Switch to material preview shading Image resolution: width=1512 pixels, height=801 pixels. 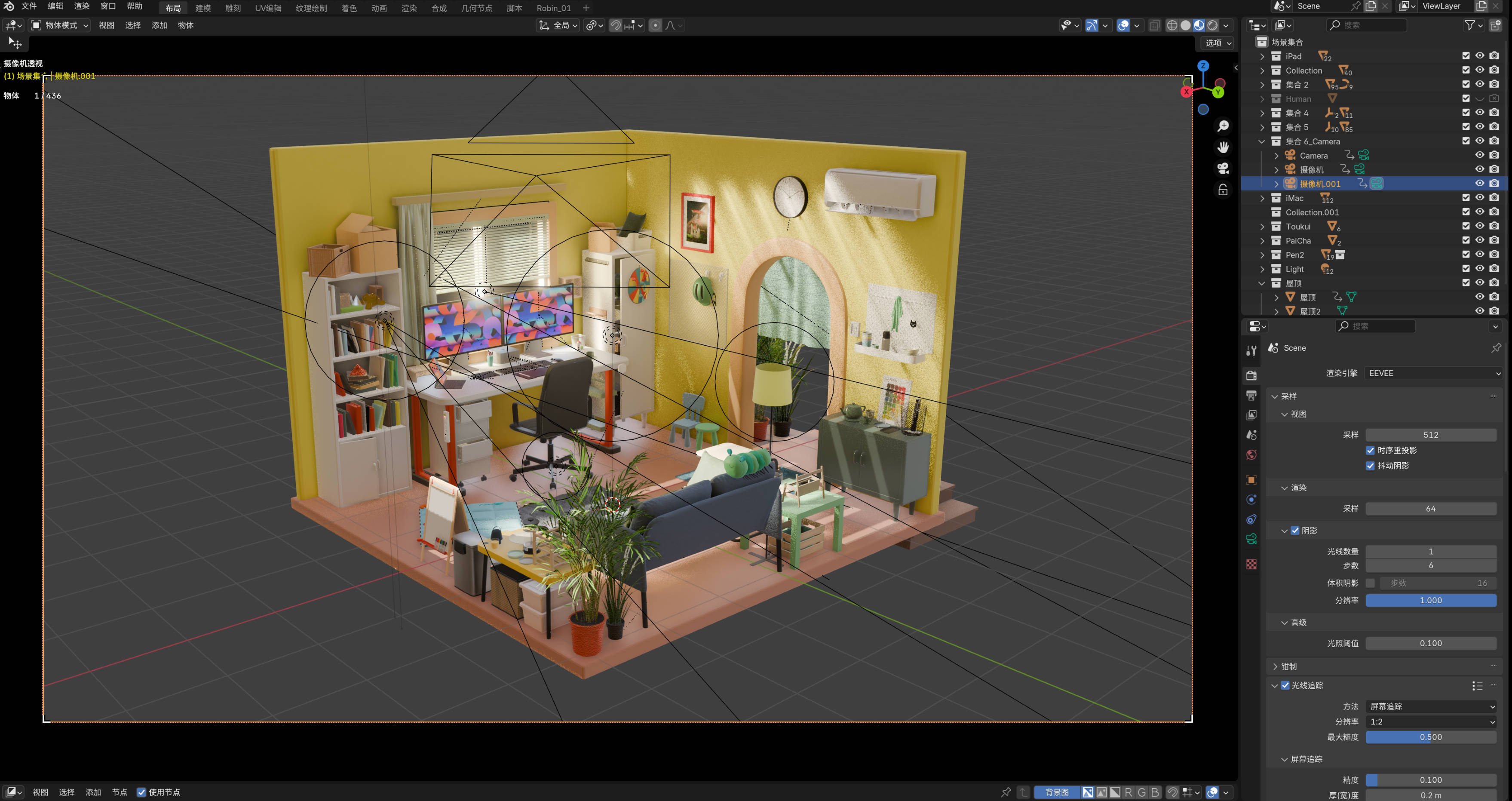point(1199,25)
